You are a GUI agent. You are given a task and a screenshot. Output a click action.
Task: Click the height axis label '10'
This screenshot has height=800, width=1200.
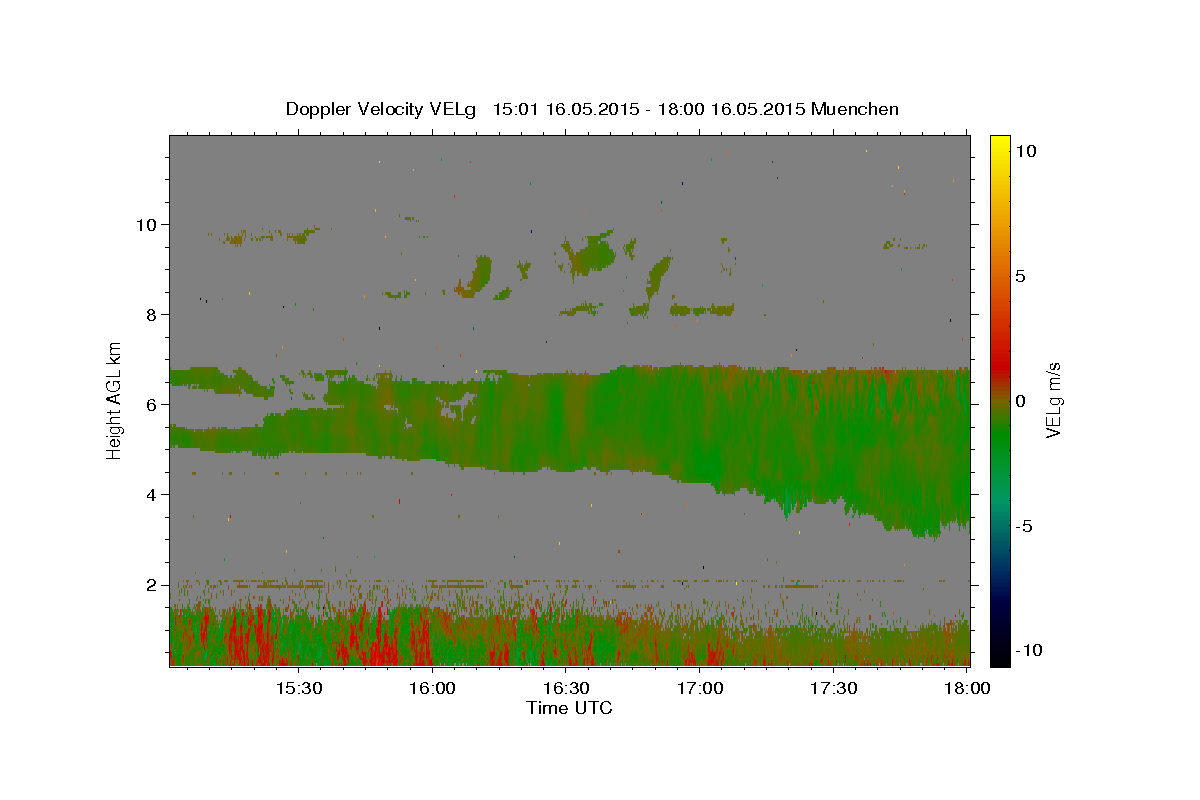pyautogui.click(x=148, y=224)
